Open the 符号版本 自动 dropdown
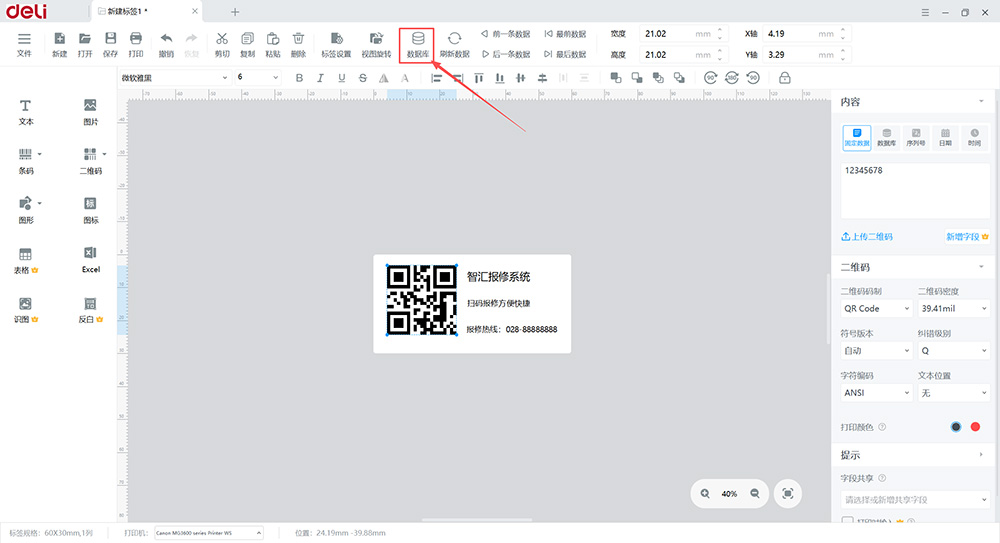1000x543 pixels. pos(876,350)
